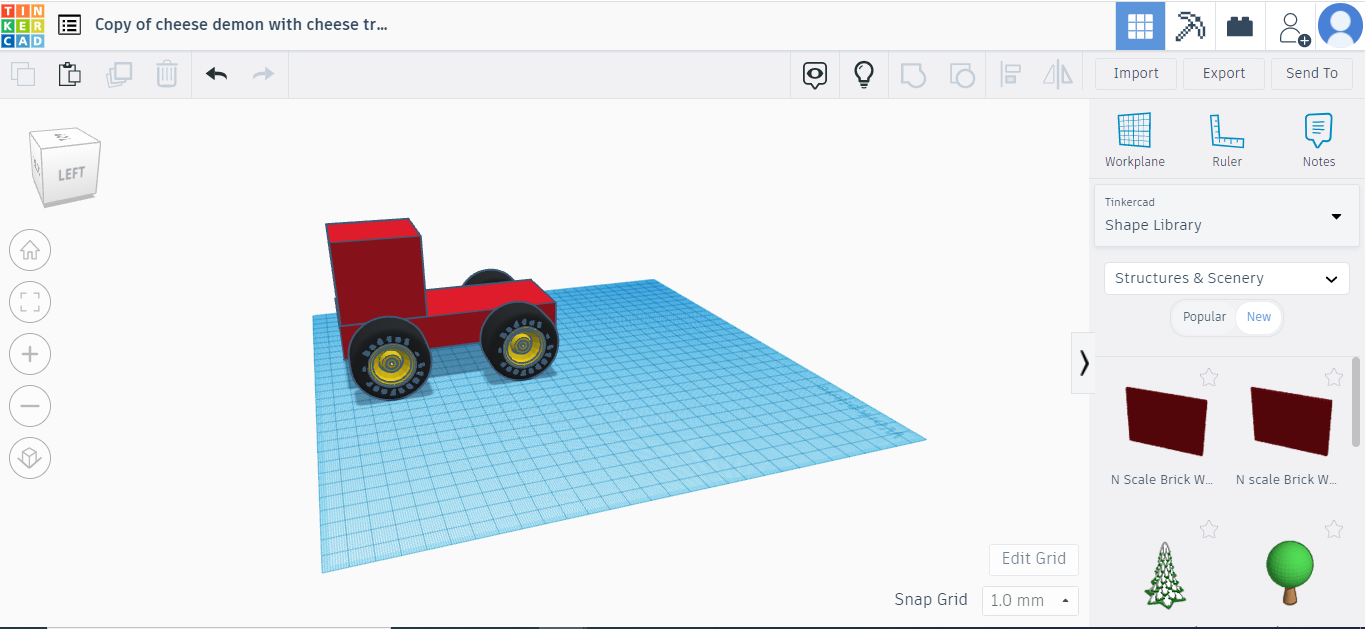Viewport: 1365px width, 629px height.
Task: Switch to the Blocks pickaxe mode
Action: tap(1190, 26)
